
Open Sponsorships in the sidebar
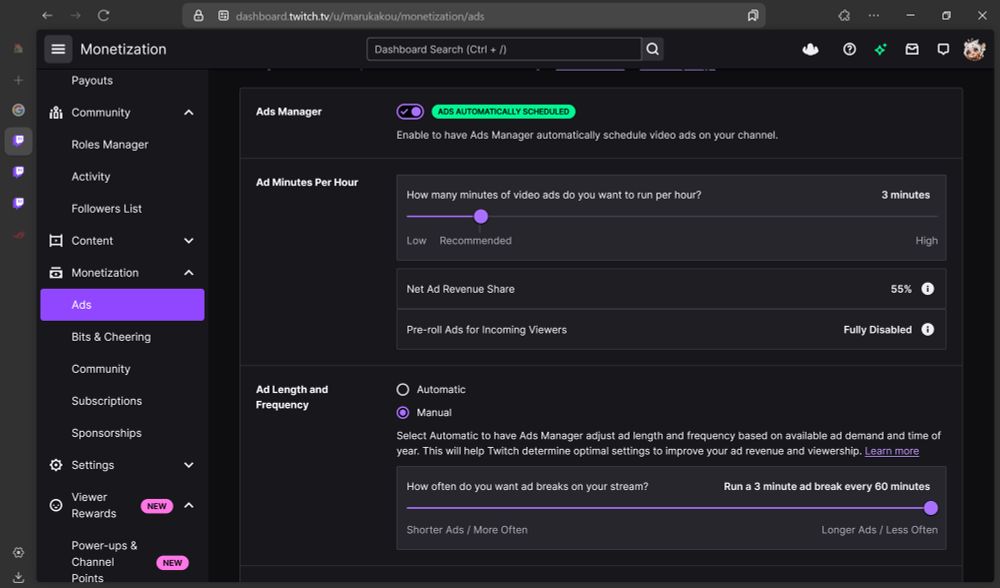click(107, 433)
